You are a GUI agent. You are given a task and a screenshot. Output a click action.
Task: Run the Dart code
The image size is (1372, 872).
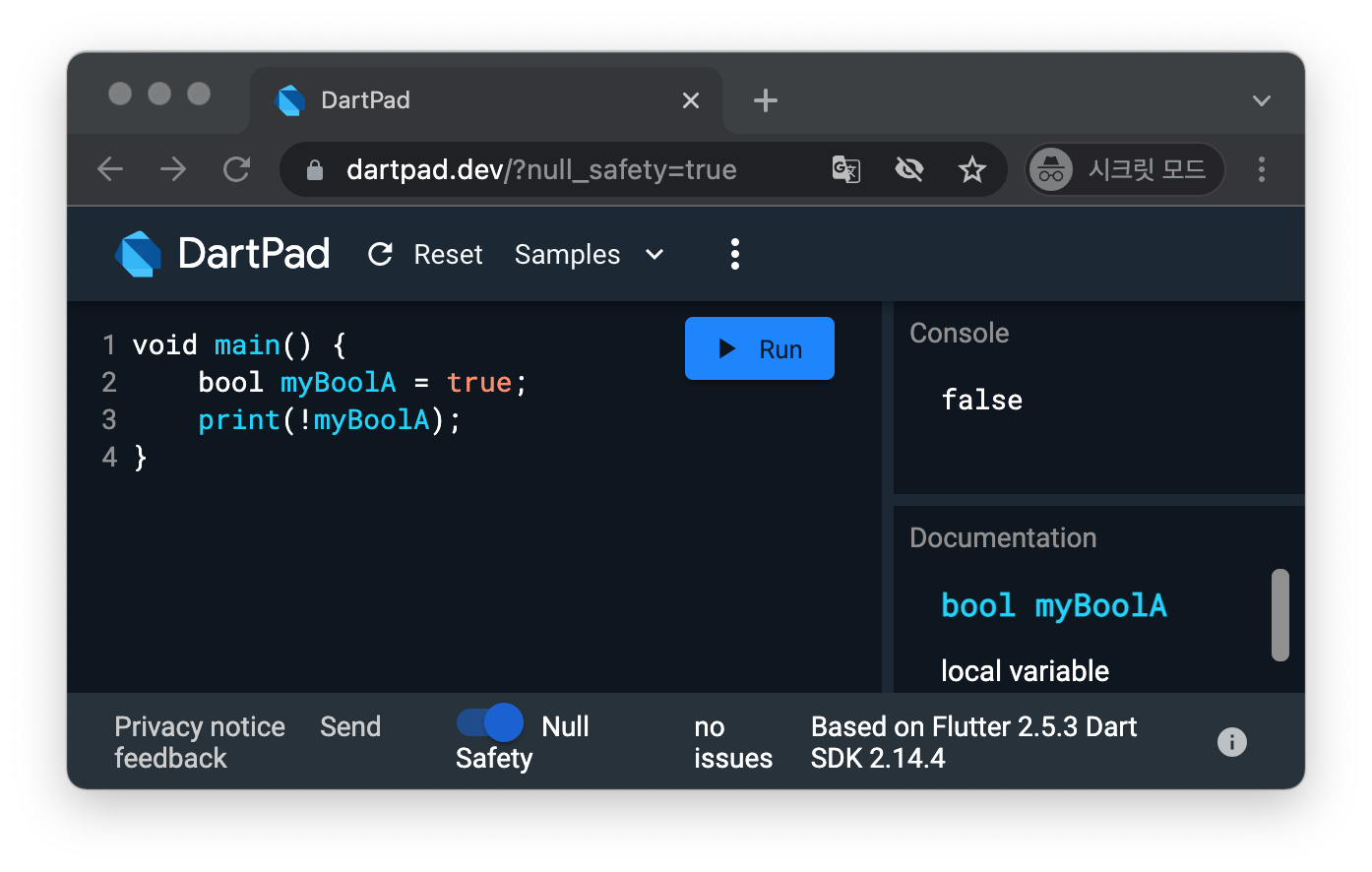pyautogui.click(x=760, y=348)
